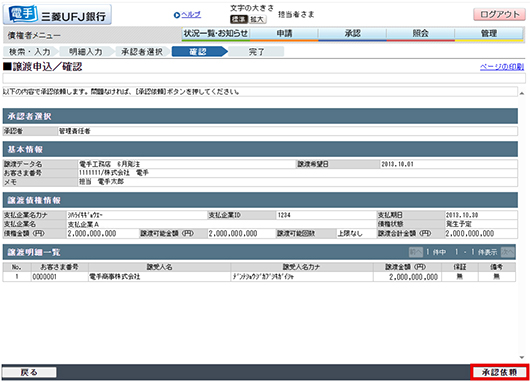
Task: Click the 戻る button
Action: point(29,372)
